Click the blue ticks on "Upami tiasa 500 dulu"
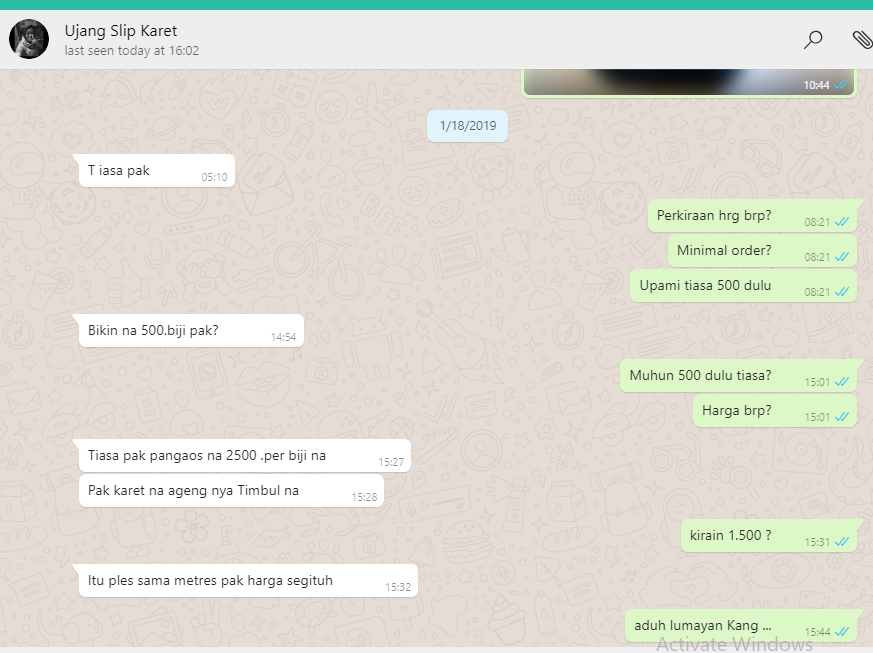873x653 pixels. point(841,292)
